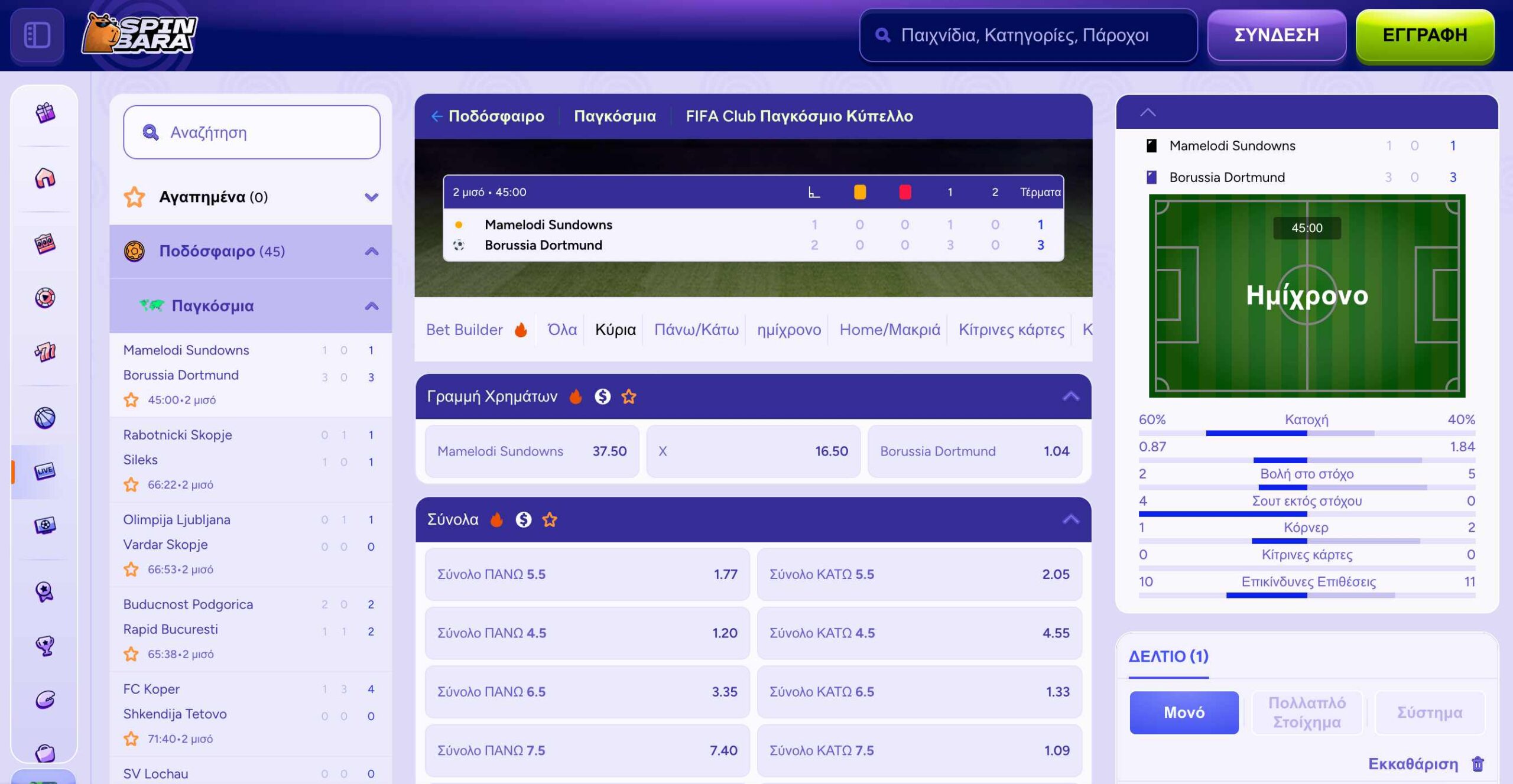Toggle favorite star on Γραμμή Χρημάτων market
This screenshot has height=784, width=1513.
tap(628, 396)
